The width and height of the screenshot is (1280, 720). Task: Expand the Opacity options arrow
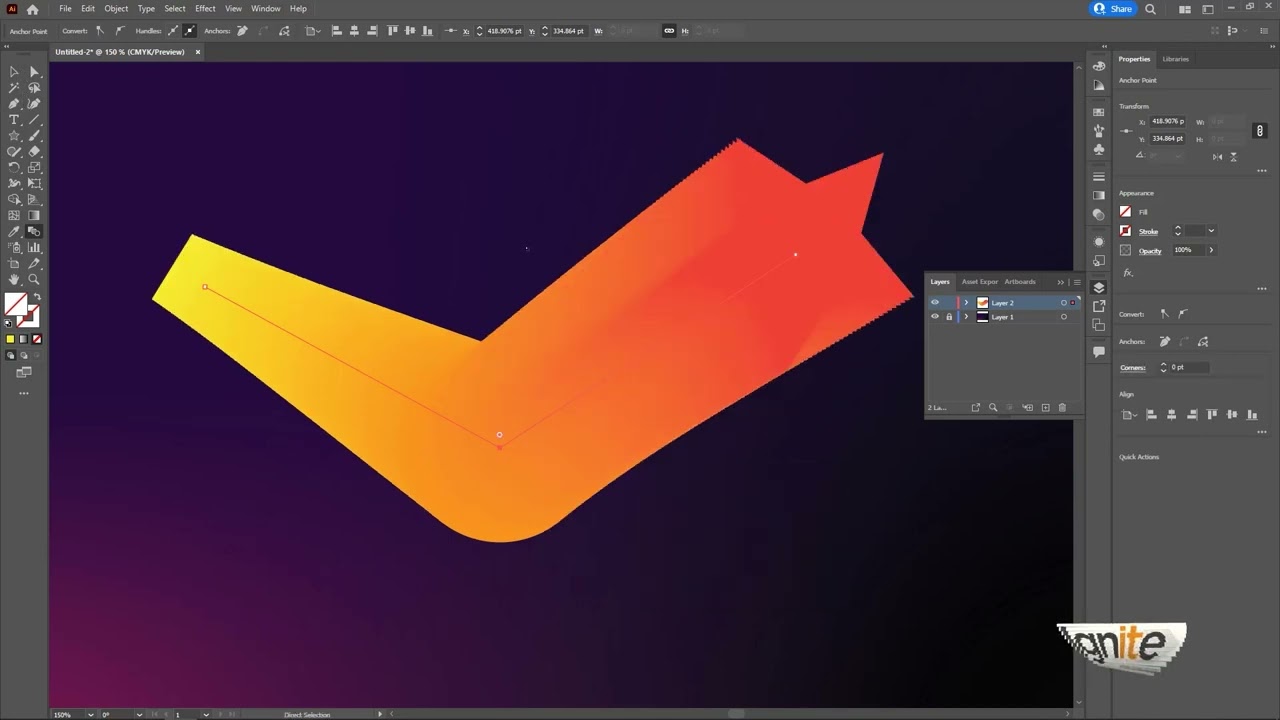click(x=1211, y=250)
